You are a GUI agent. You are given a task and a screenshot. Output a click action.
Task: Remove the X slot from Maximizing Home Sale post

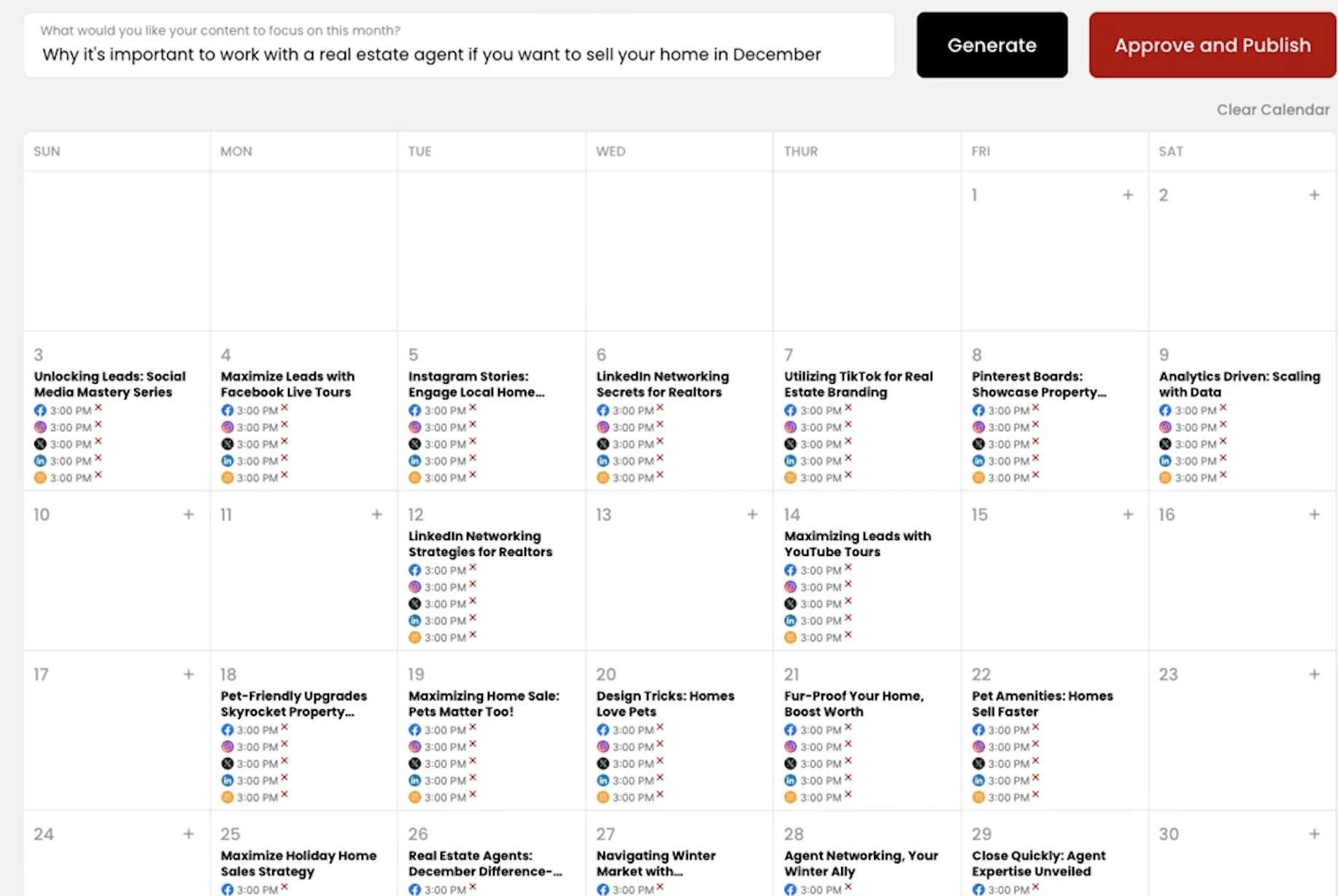(x=473, y=761)
